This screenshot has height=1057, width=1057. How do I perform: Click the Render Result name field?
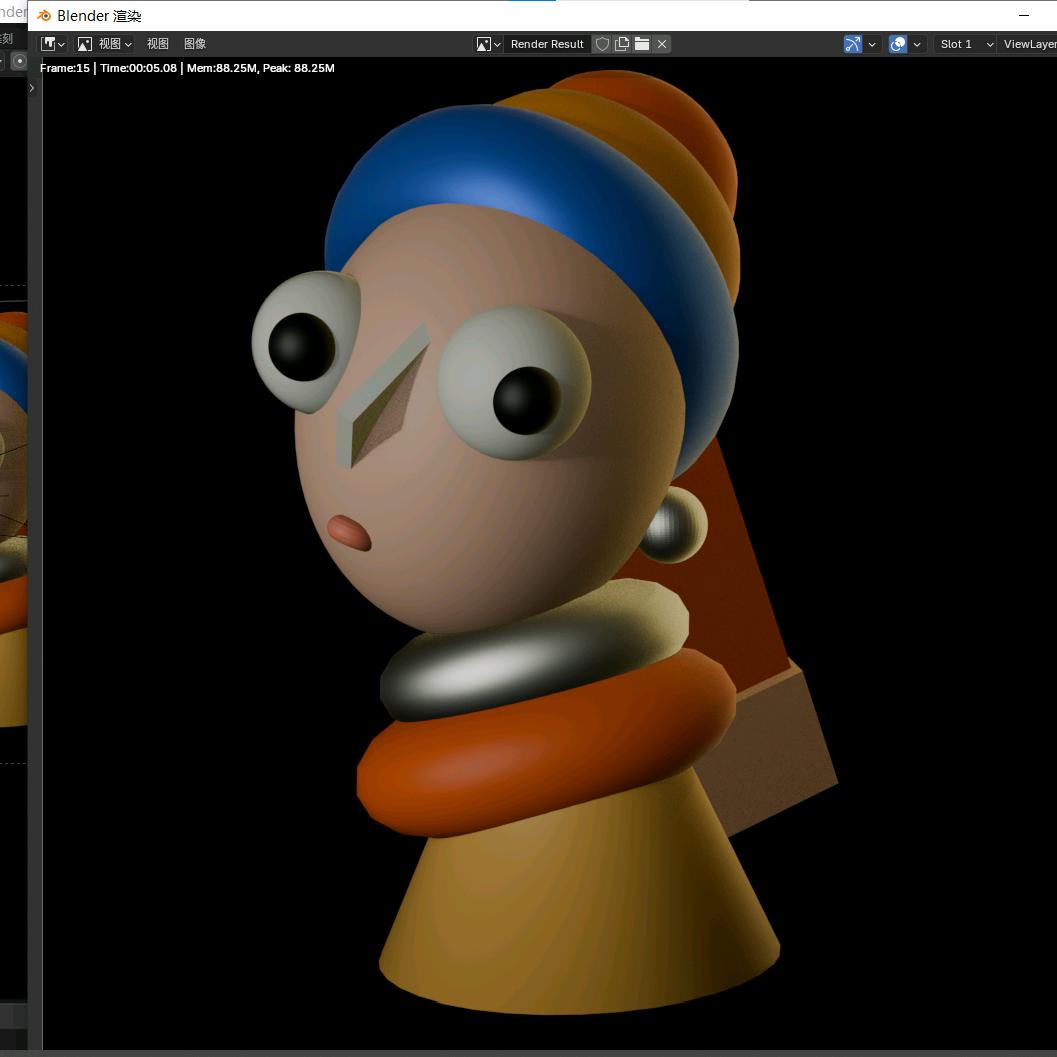(x=547, y=44)
